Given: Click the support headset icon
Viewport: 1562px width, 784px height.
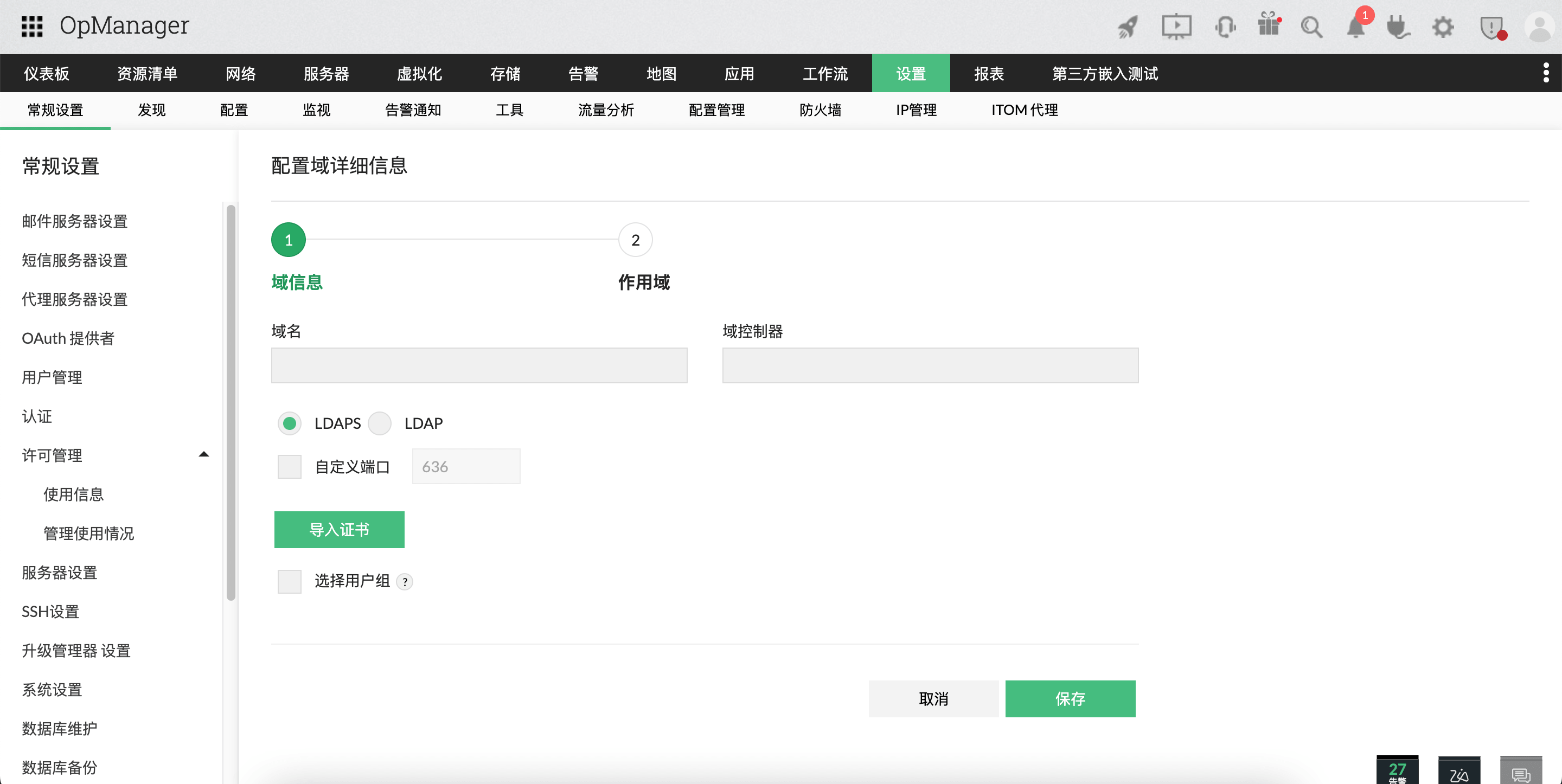Looking at the screenshot, I should 1226,27.
